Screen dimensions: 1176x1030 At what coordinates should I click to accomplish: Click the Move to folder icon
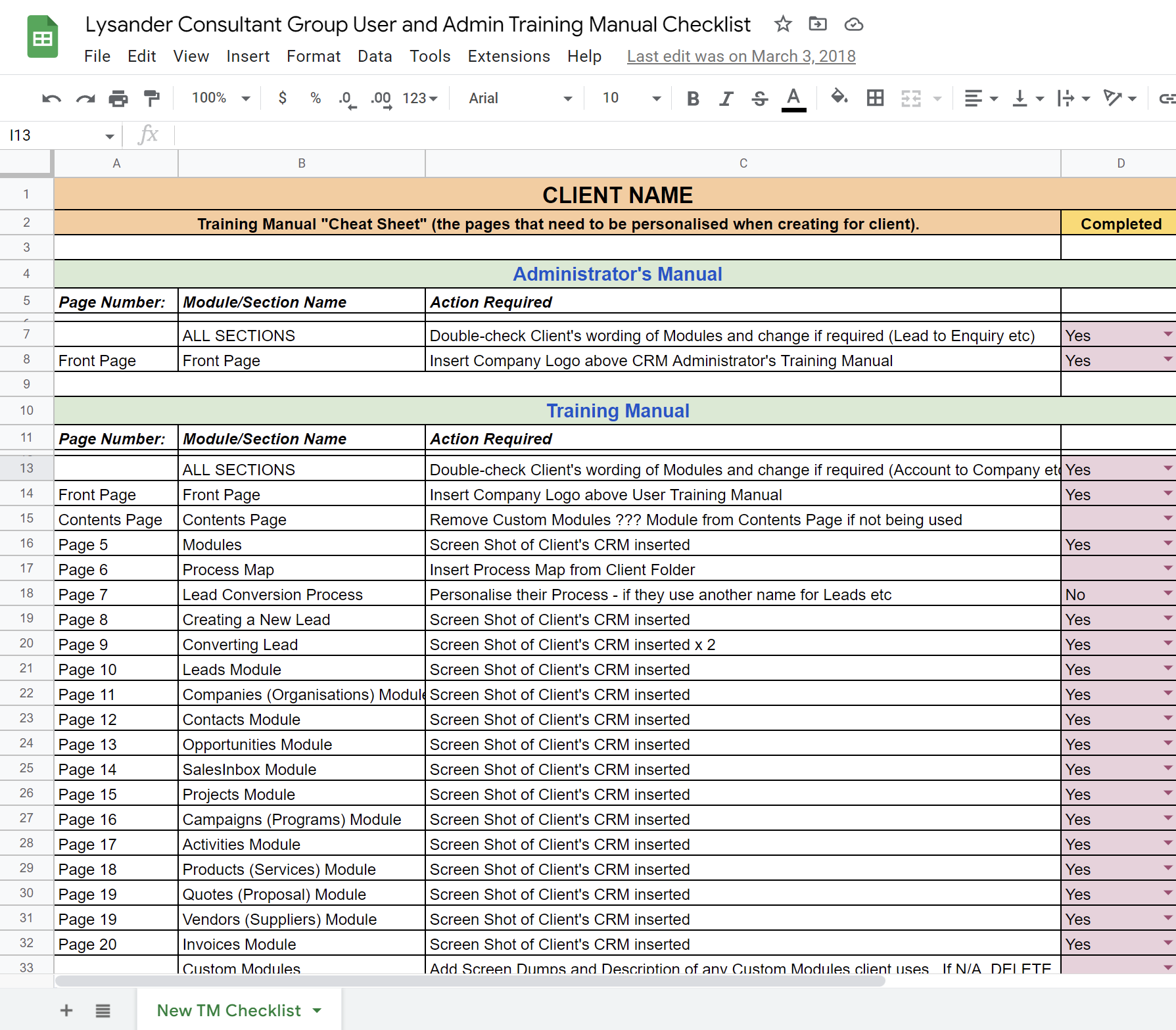(818, 24)
